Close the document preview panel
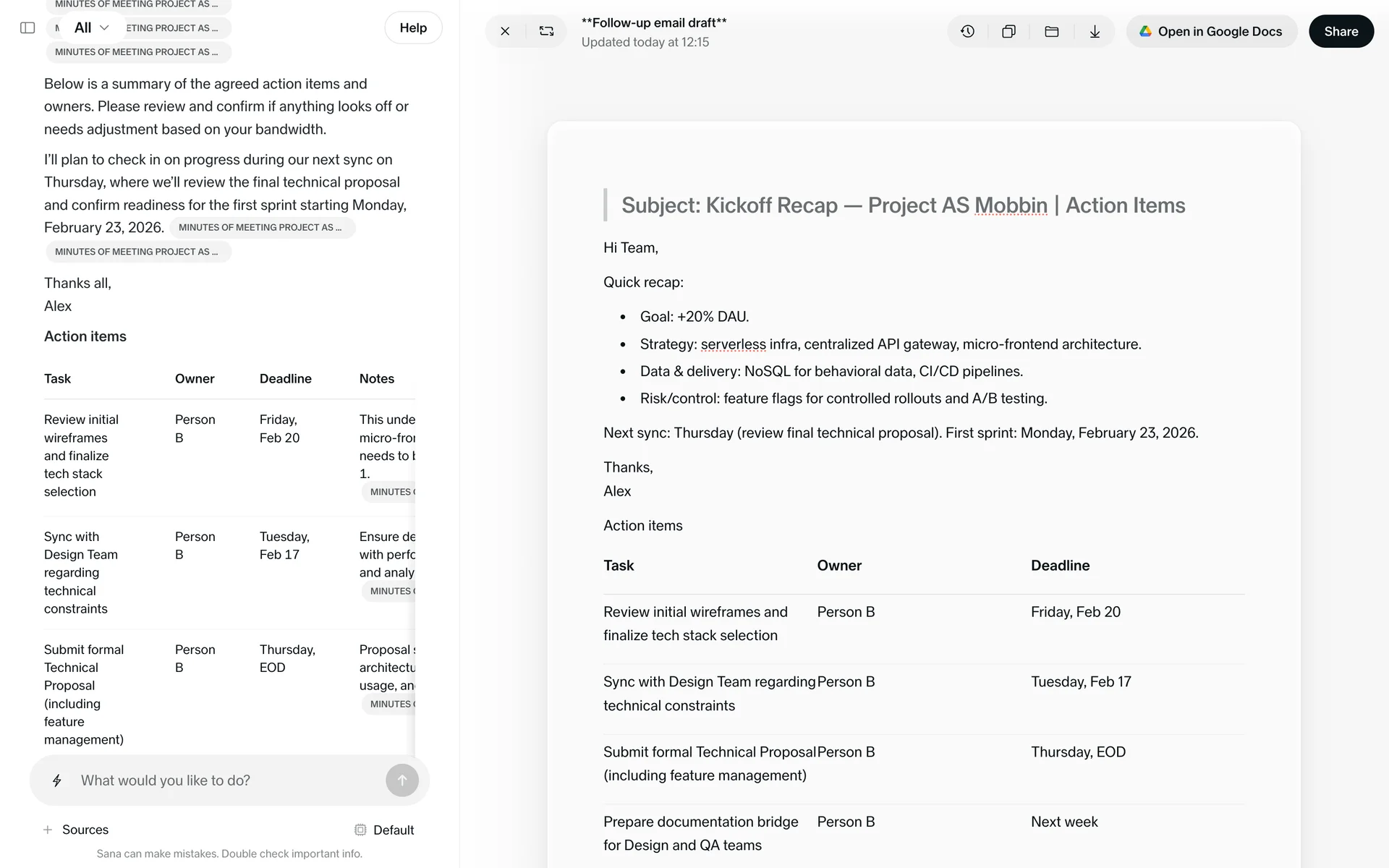1389x868 pixels. (x=505, y=31)
